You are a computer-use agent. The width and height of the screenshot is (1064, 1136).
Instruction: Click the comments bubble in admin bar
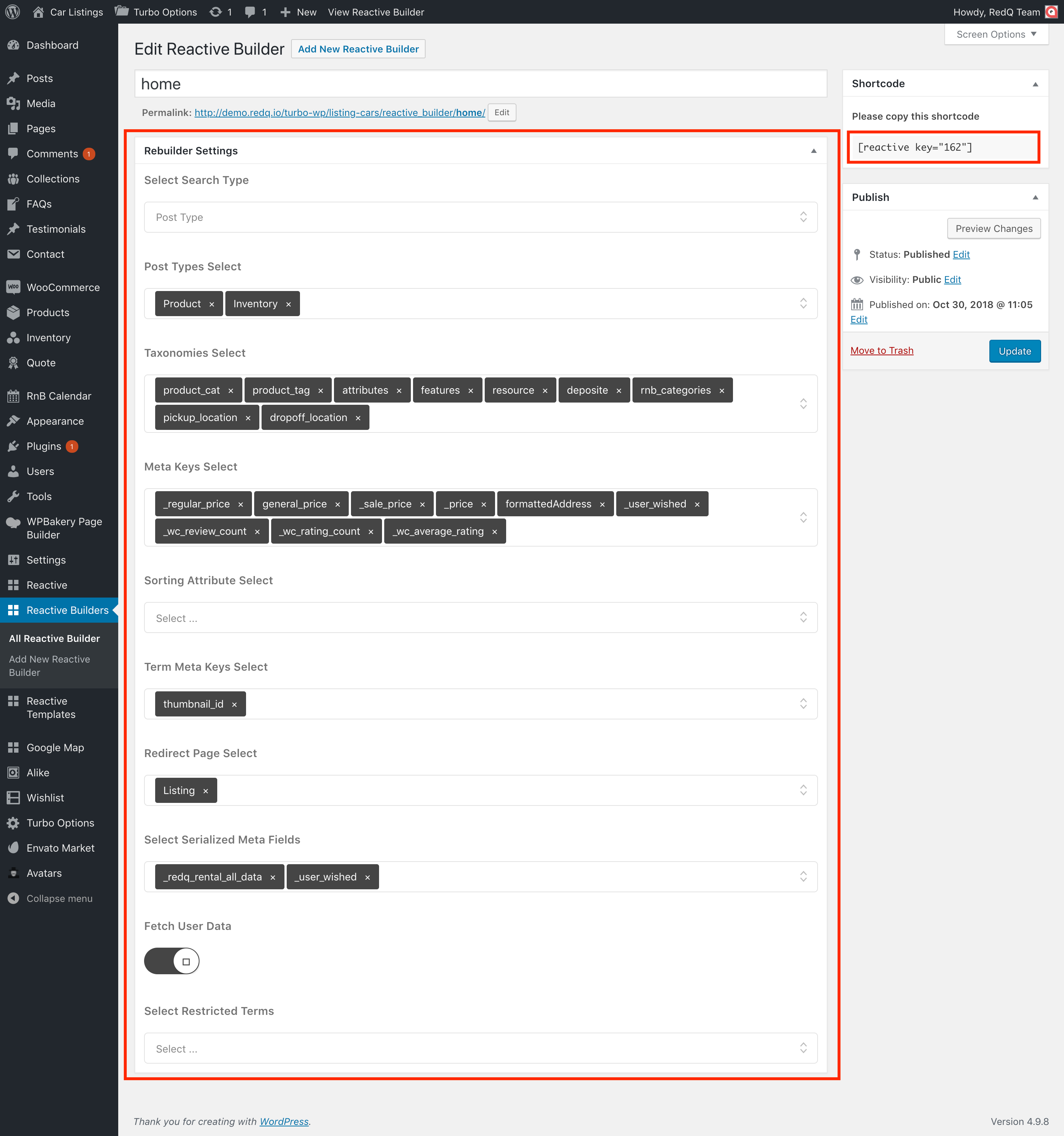[x=250, y=12]
